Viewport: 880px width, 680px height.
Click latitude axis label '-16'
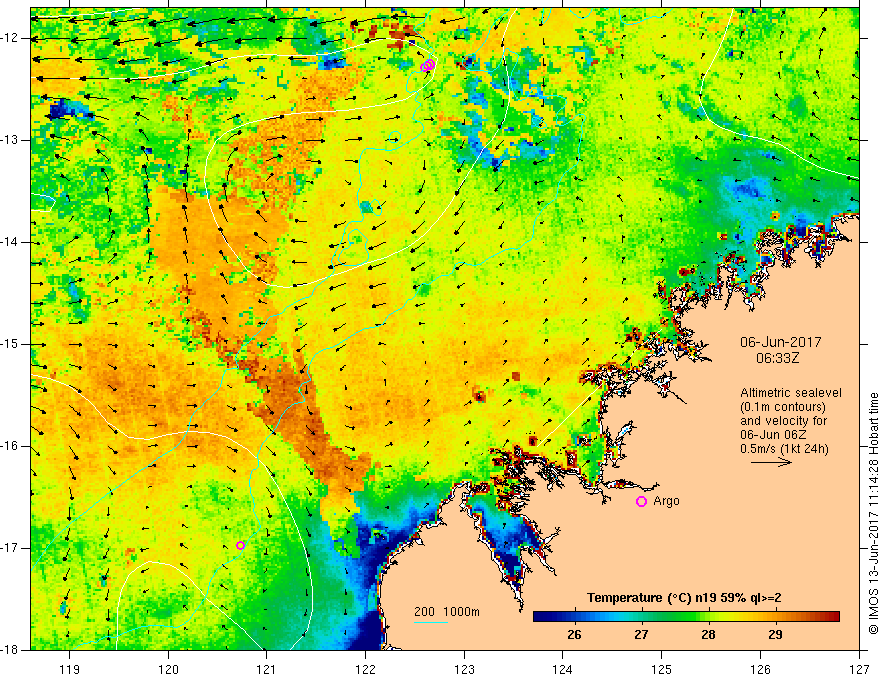(11, 446)
